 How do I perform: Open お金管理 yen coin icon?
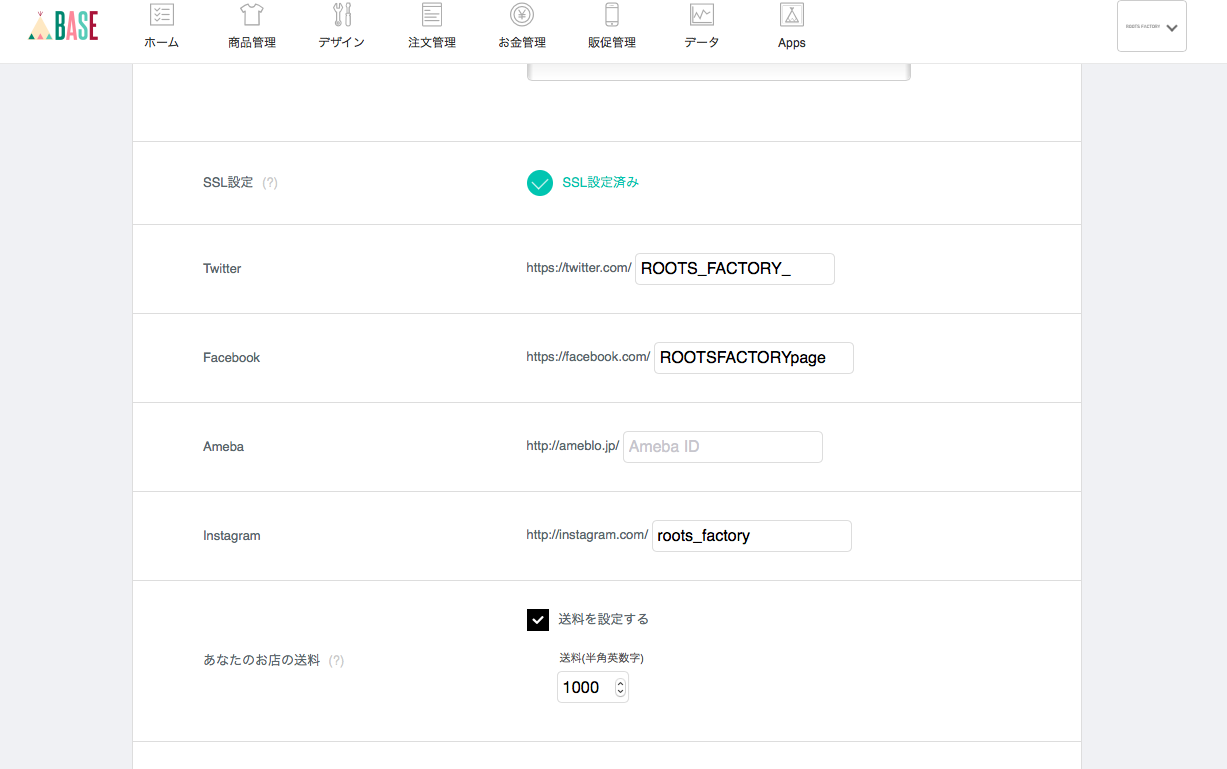pos(521,15)
